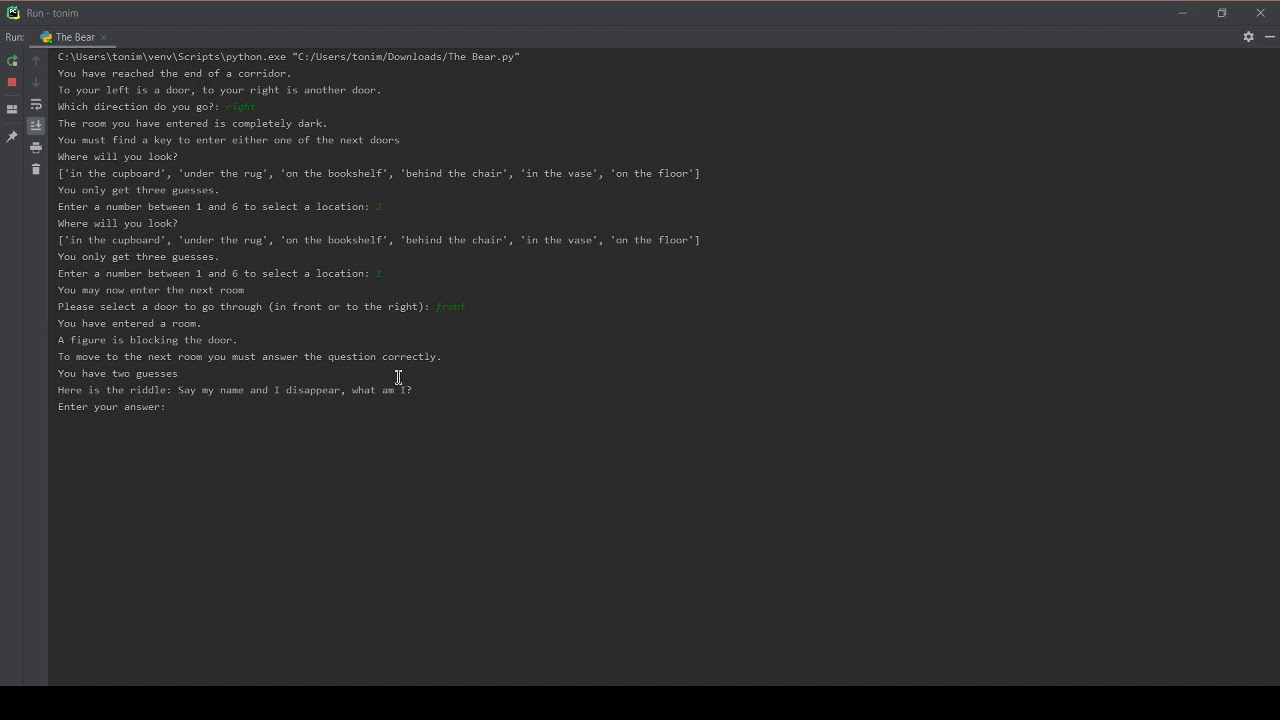The image size is (1280, 720).
Task: Toggle soft-wrap for console output
Action: point(36,104)
